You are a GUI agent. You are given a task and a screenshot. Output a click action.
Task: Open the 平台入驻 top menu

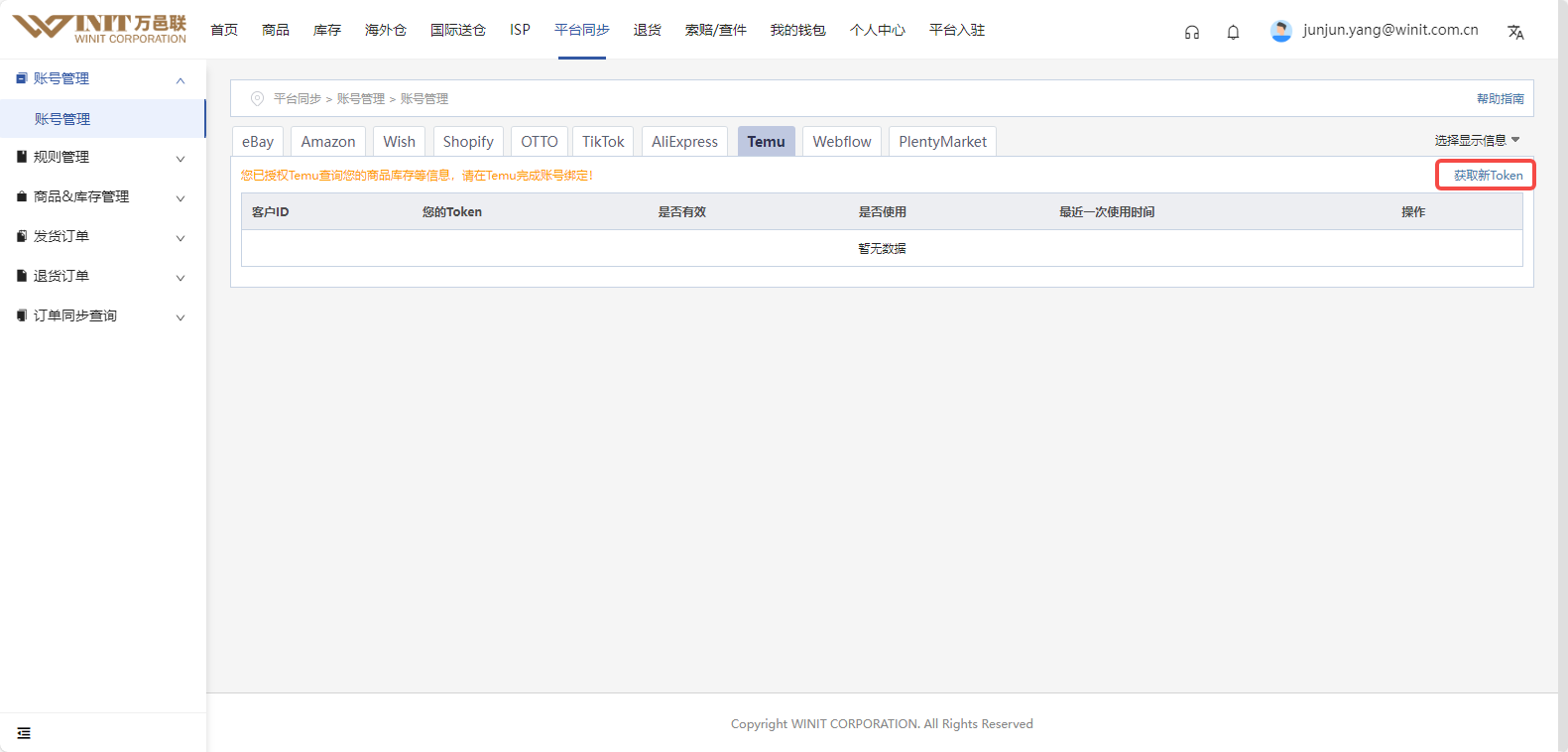[x=957, y=30]
